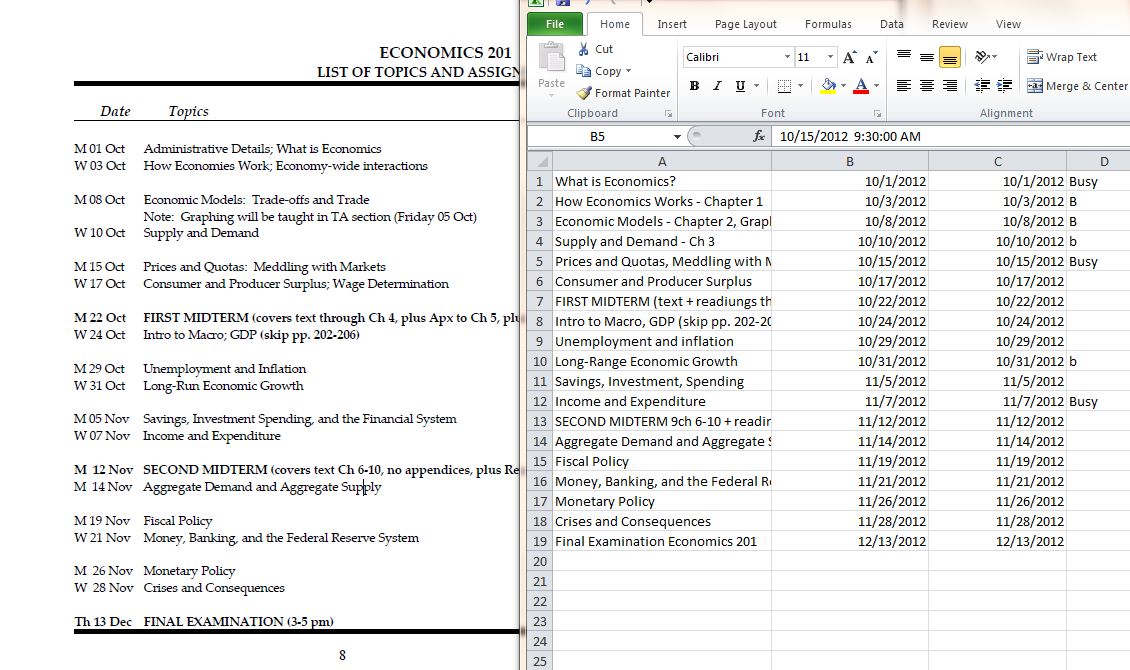Select row 7 header
1130x670 pixels.
click(x=540, y=301)
